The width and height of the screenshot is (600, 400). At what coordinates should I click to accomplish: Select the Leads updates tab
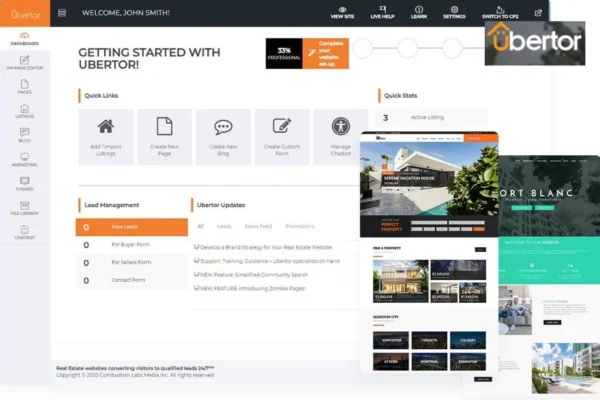click(x=224, y=226)
